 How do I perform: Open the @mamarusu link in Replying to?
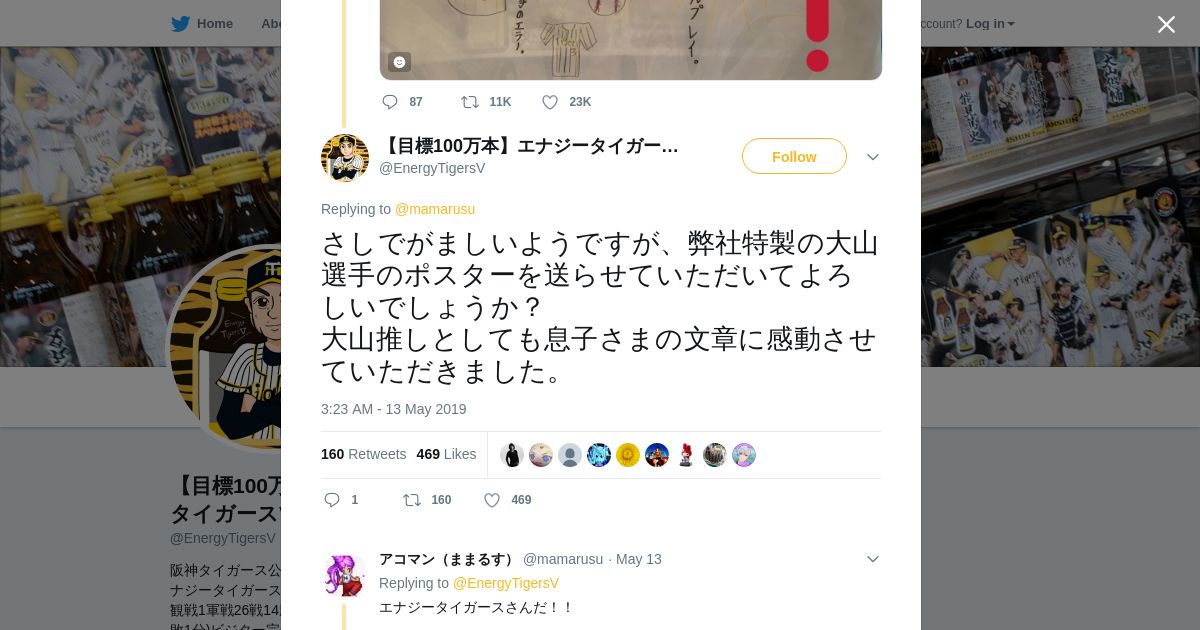tap(435, 209)
